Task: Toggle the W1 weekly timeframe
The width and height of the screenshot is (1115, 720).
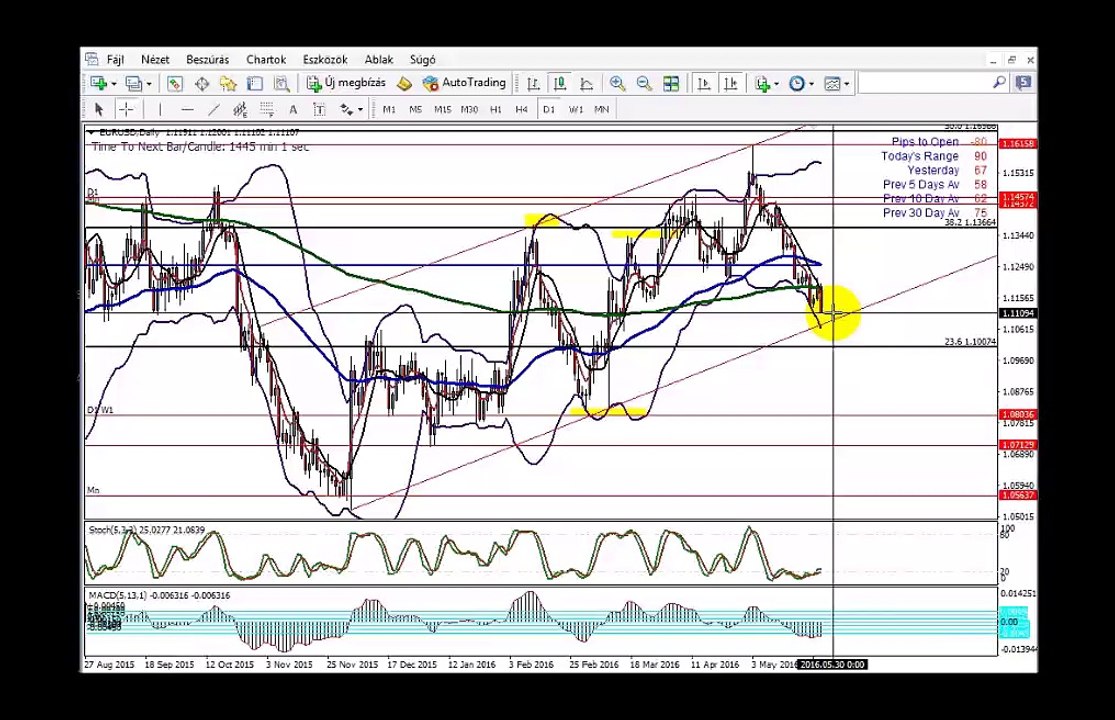Action: (575, 109)
